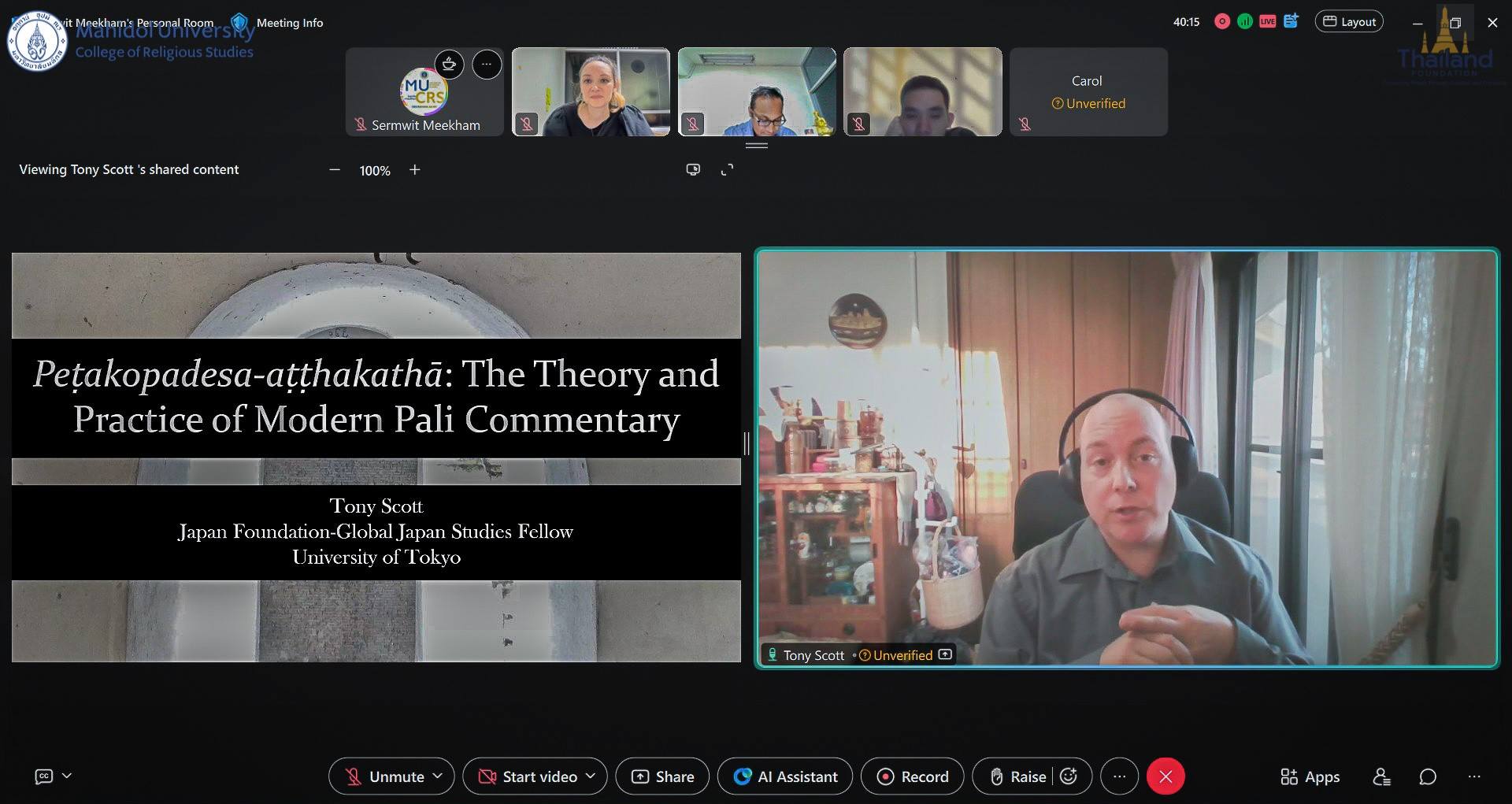Zoom in shared content with plus
This screenshot has width=1512, height=804.
pyautogui.click(x=415, y=170)
